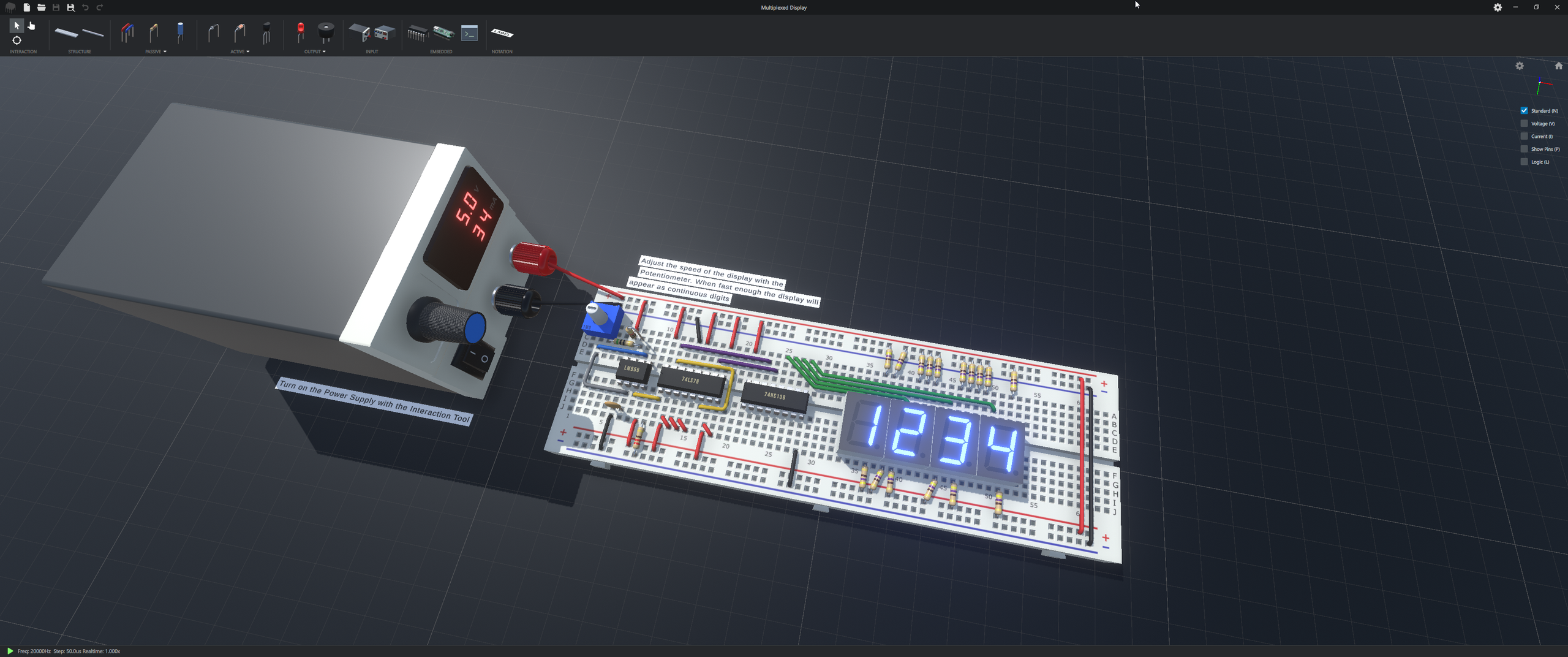Screen dimensions: 1568x657
Task: Insert the DIP integrated circuit chip
Action: click(417, 33)
